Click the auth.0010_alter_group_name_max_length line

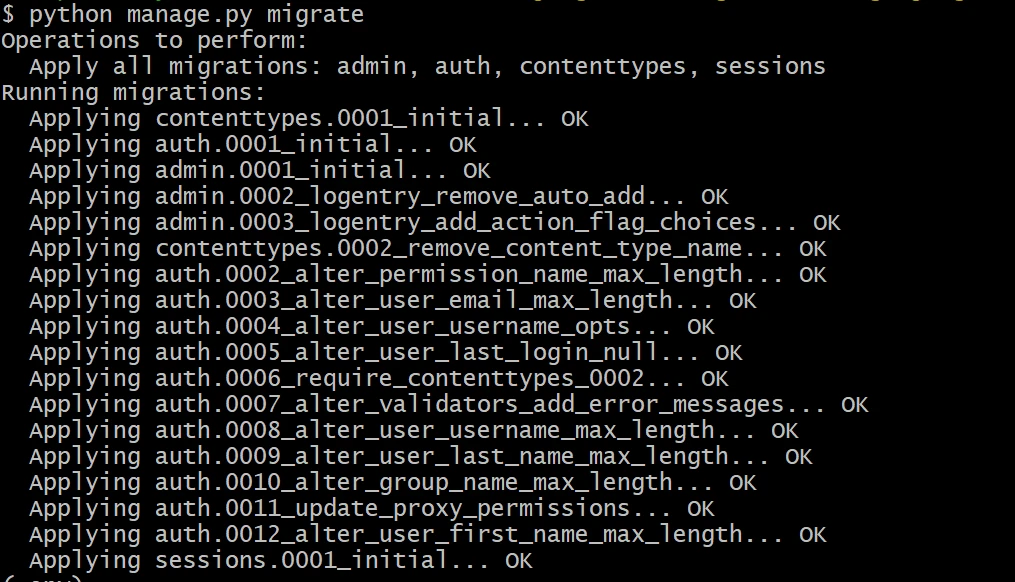click(x=392, y=483)
